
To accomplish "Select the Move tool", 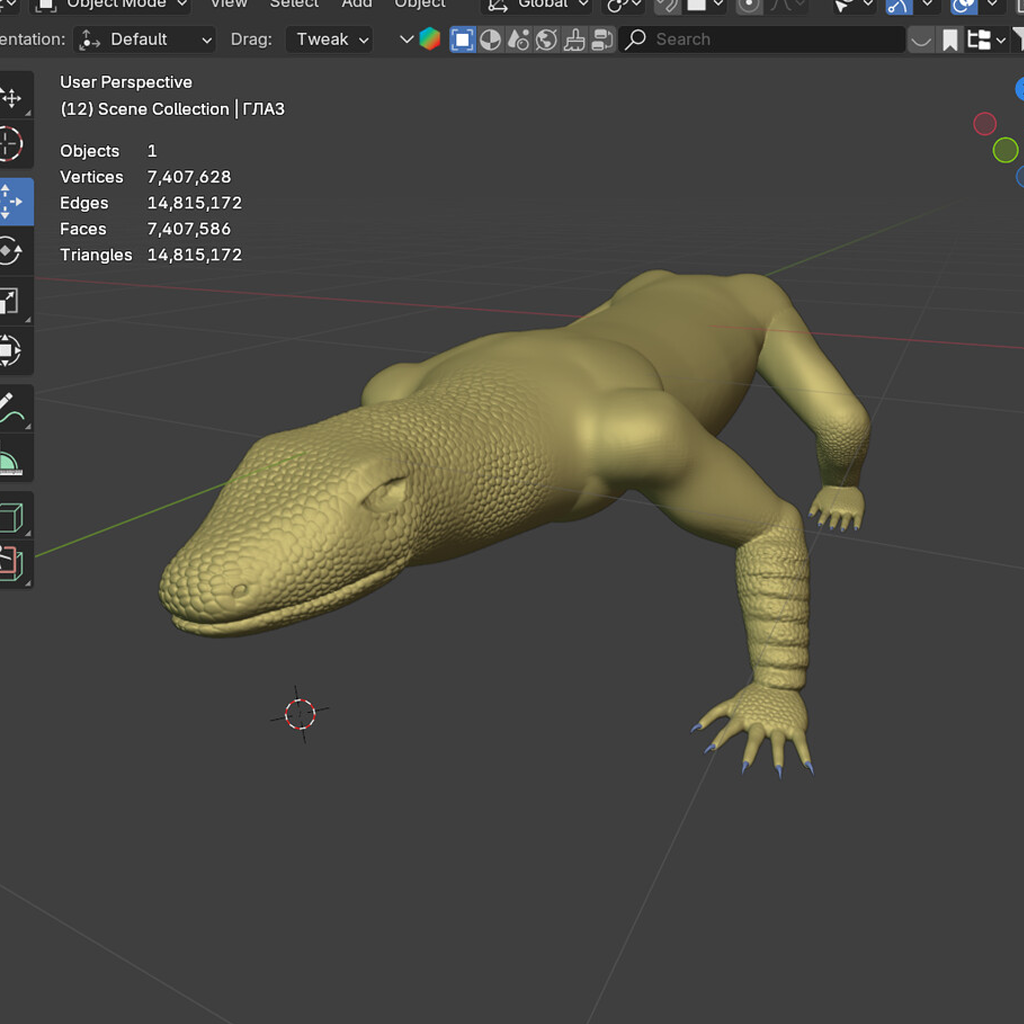I will (13, 202).
